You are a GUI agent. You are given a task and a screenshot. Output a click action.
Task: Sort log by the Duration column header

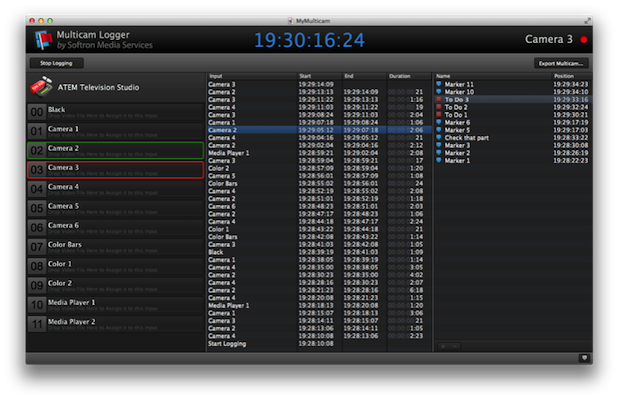coord(409,76)
